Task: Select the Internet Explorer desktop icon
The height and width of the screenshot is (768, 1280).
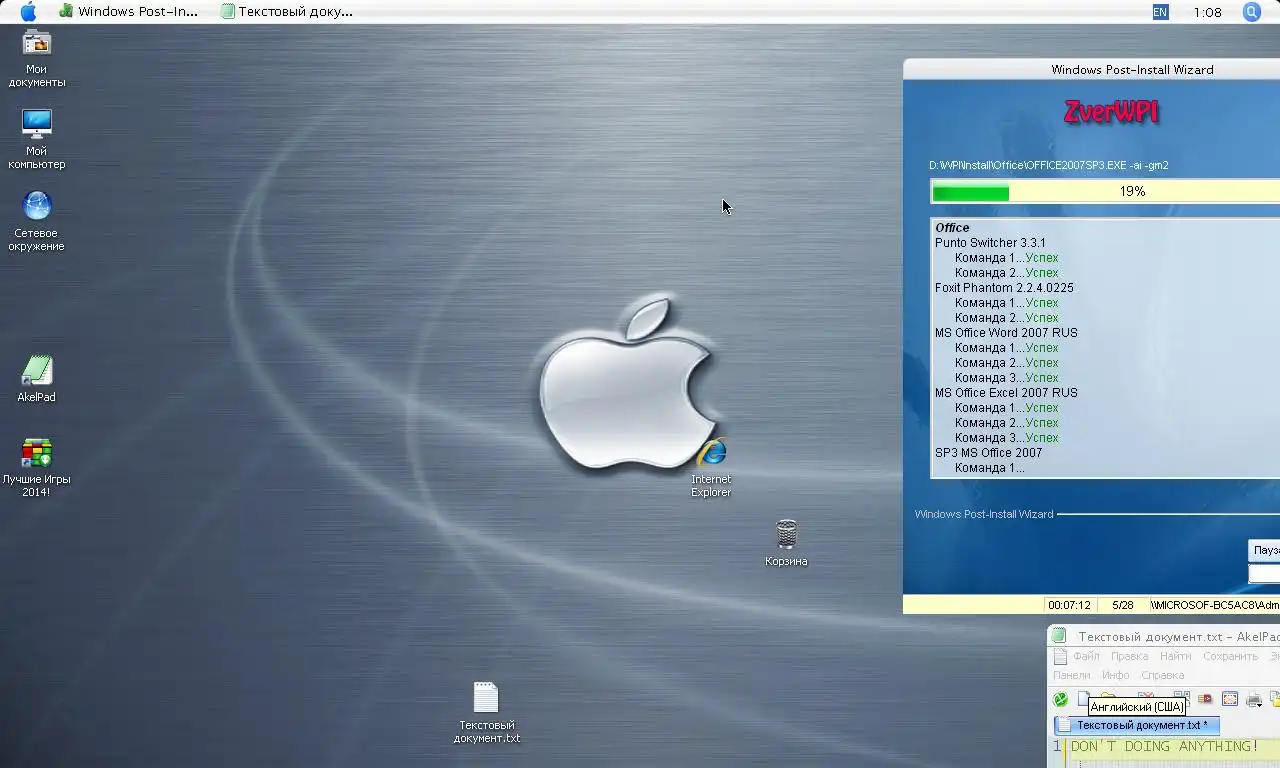Action: [x=711, y=467]
